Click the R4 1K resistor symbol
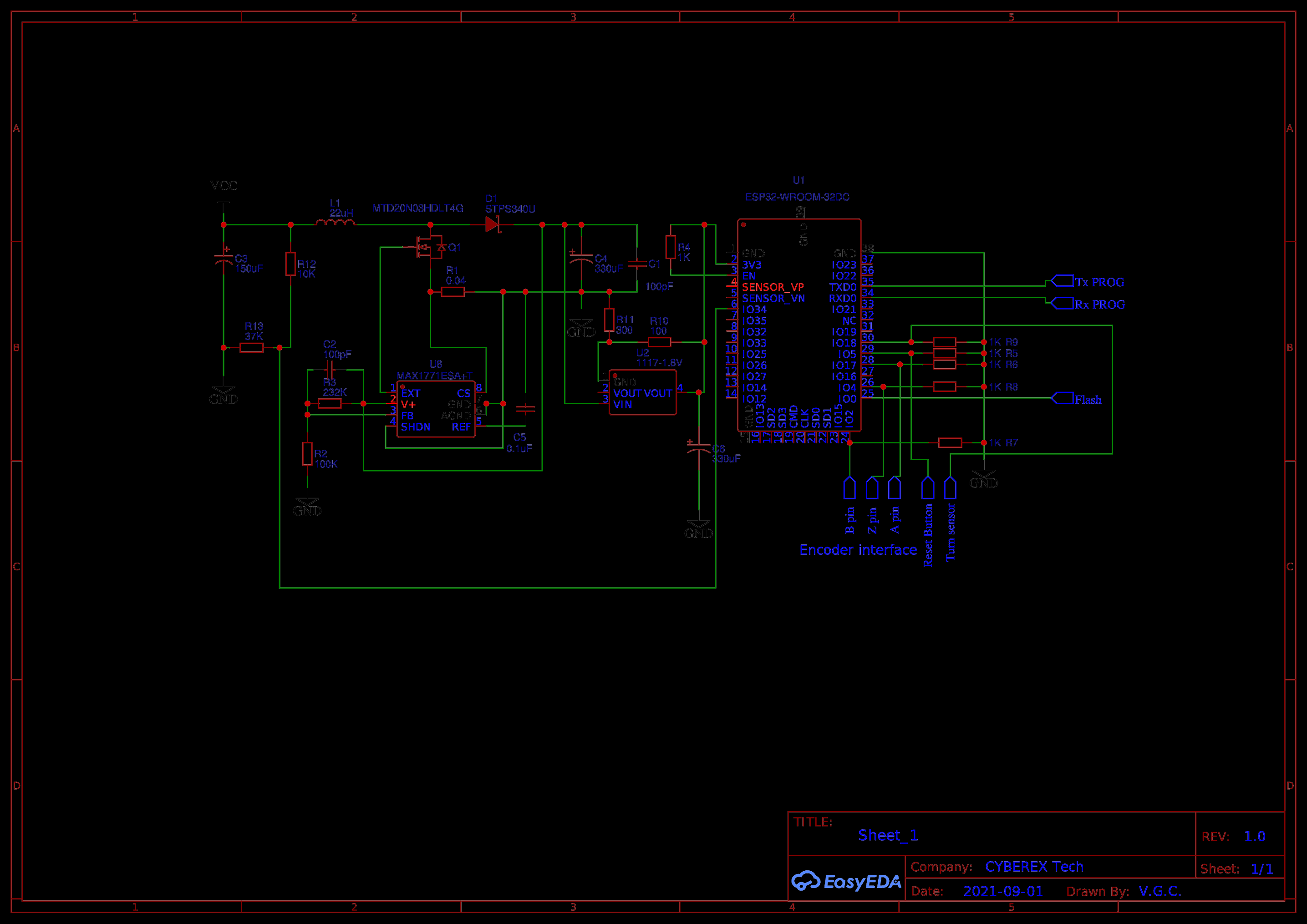1307x924 pixels. click(x=671, y=247)
